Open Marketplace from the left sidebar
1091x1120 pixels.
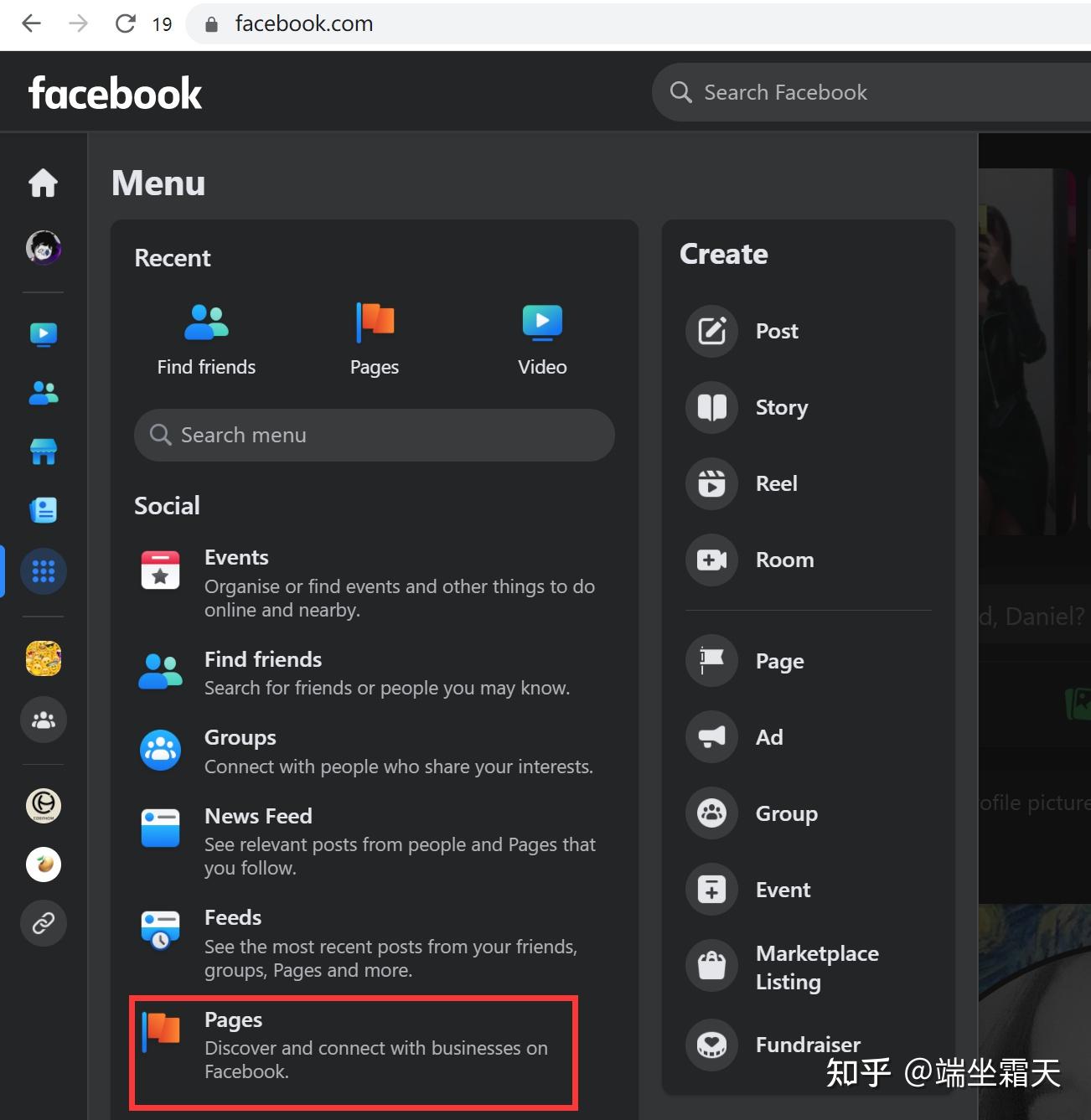pos(43,452)
